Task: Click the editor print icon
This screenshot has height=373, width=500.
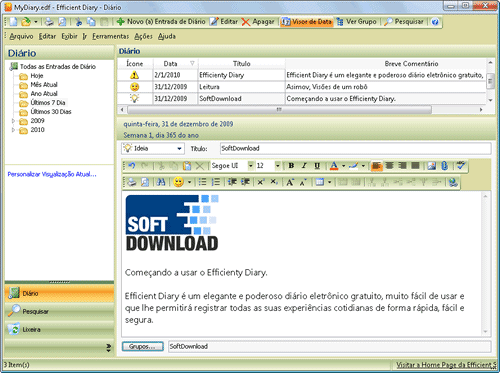Action: (x=132, y=182)
